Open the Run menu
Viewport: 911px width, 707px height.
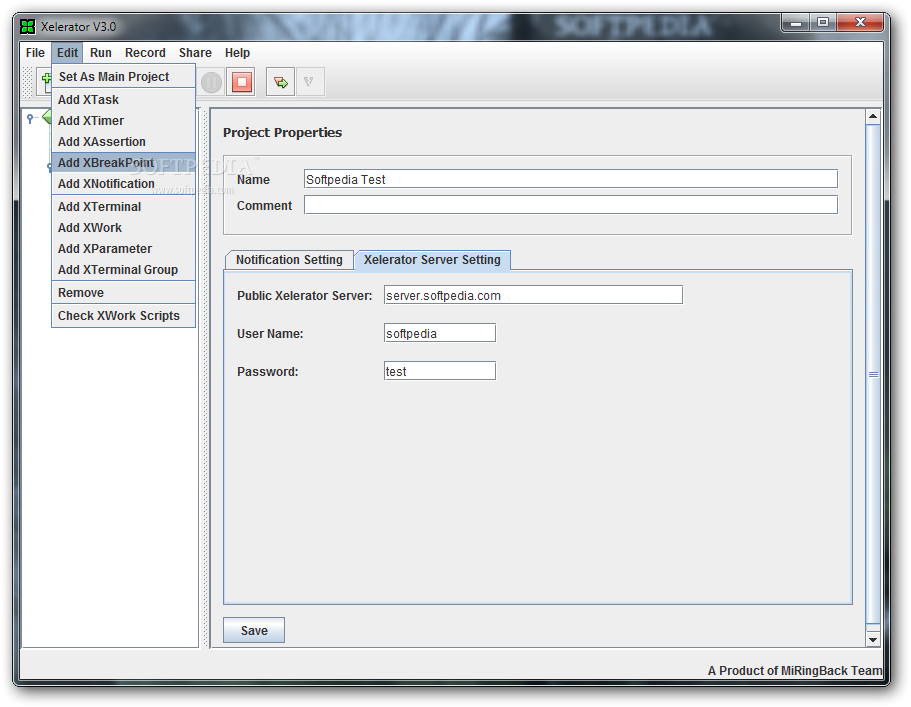101,53
